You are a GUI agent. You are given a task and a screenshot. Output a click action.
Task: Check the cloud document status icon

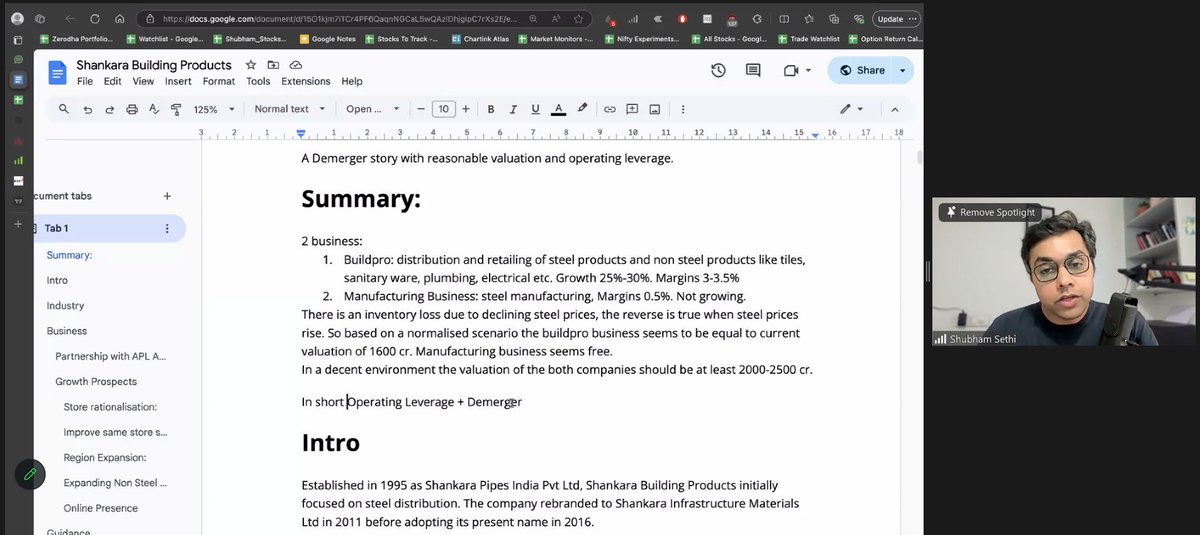pos(296,65)
